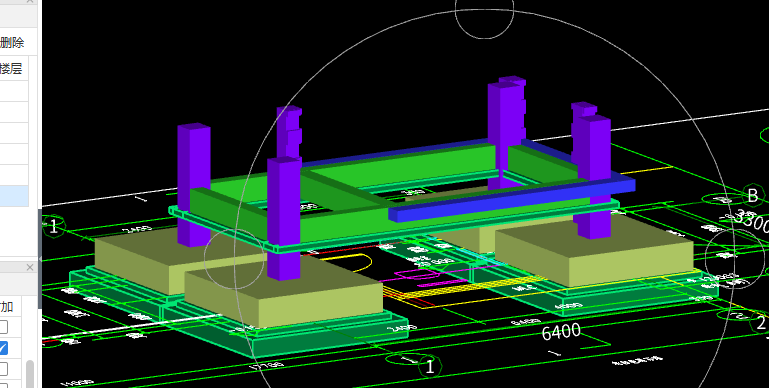Select the 楼层 column header
The width and height of the screenshot is (769, 388).
click(12, 68)
